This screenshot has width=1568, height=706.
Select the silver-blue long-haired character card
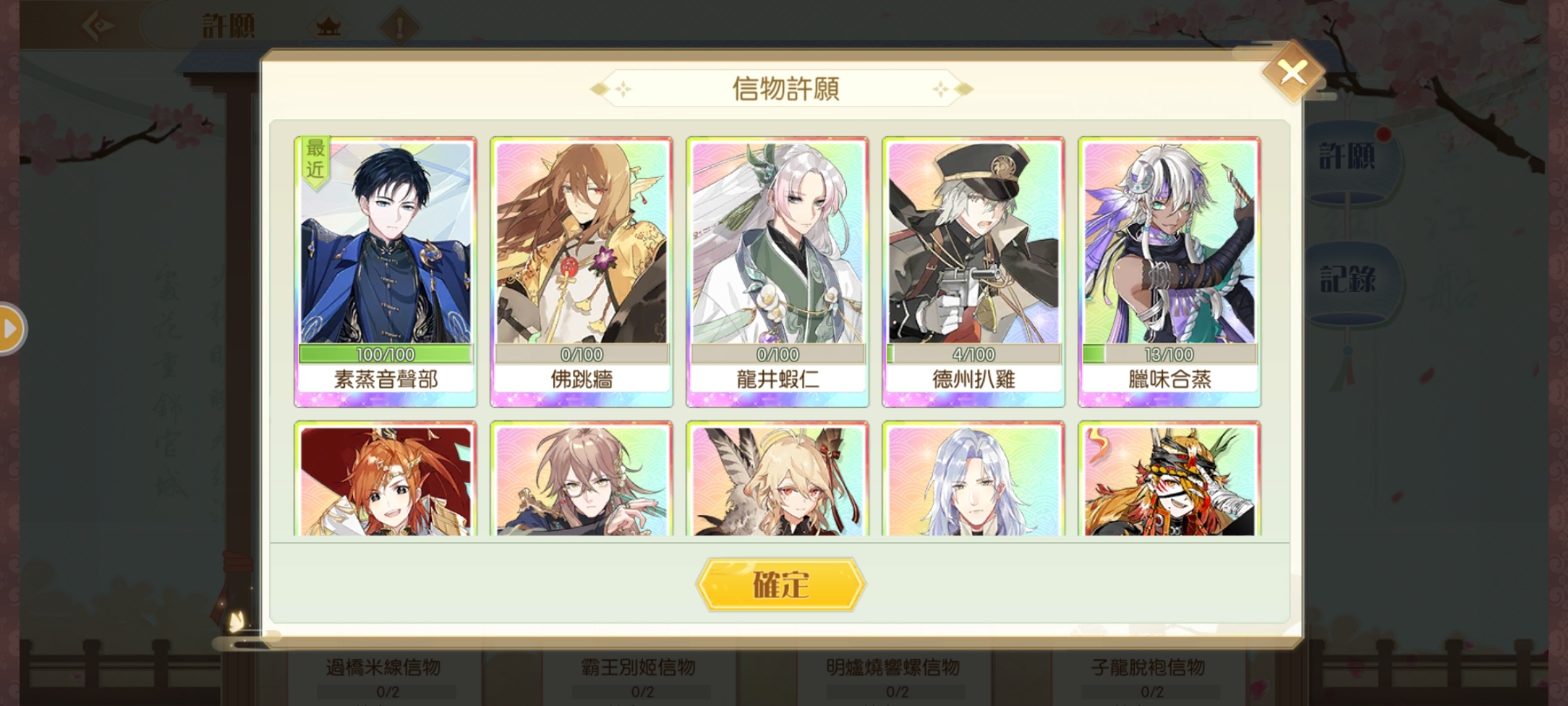coord(973,479)
